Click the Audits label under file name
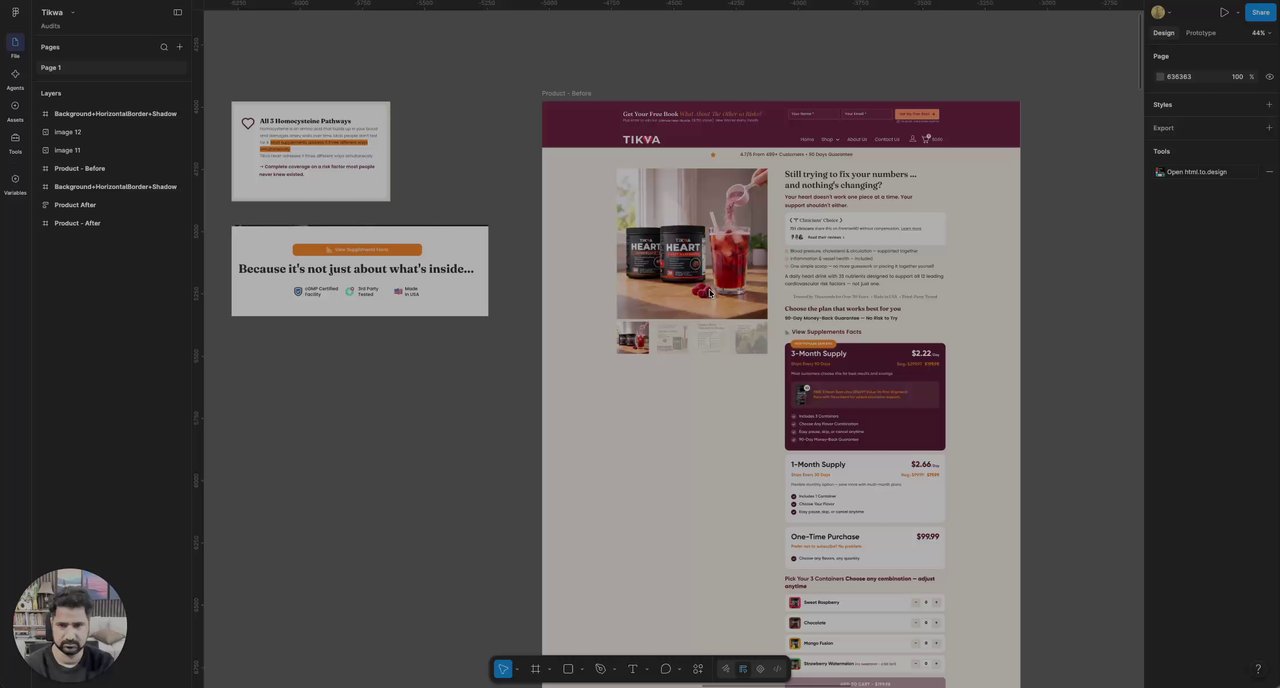This screenshot has width=1280, height=688. [50, 26]
